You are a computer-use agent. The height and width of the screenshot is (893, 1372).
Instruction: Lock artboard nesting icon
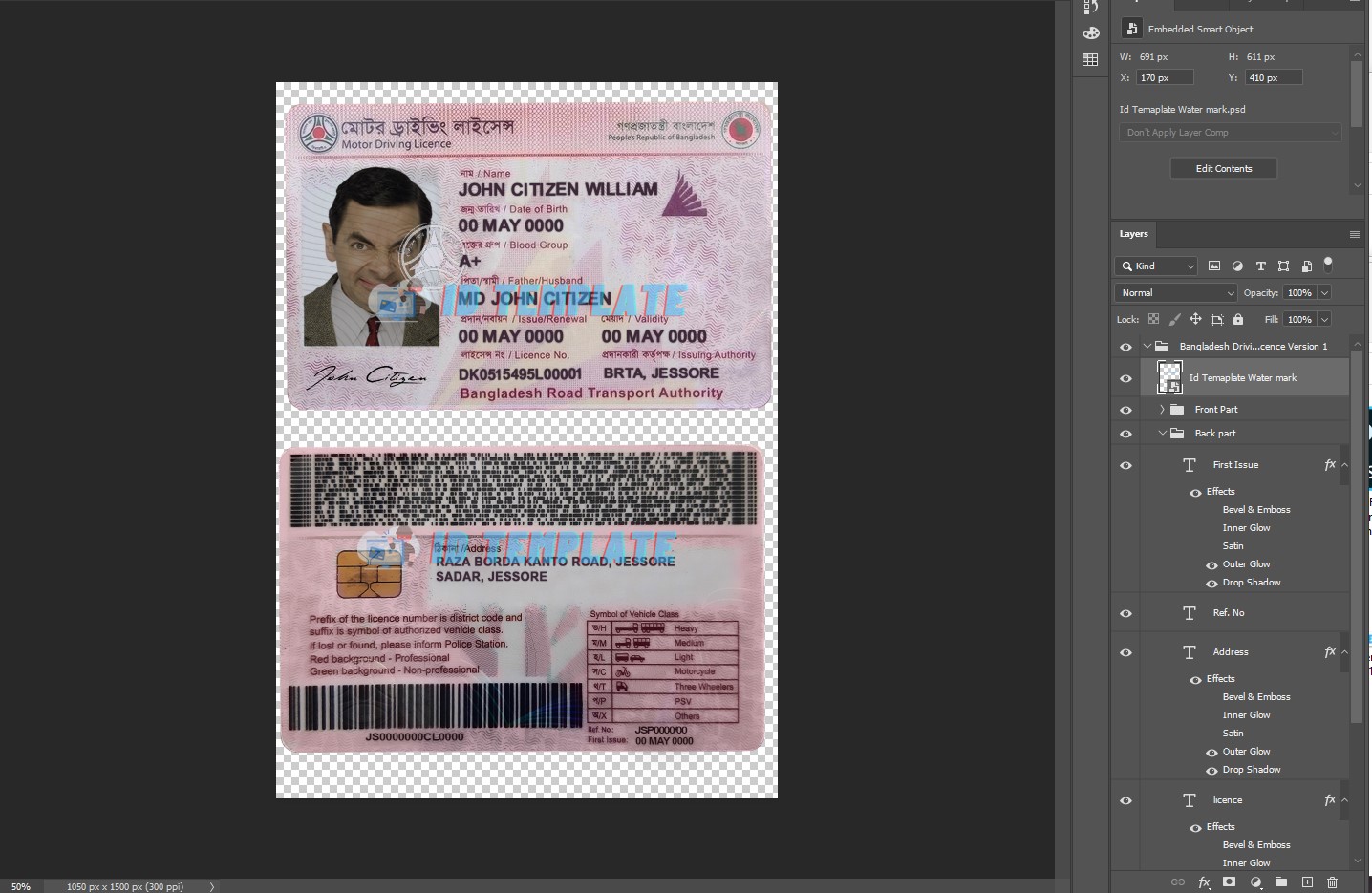1216,319
